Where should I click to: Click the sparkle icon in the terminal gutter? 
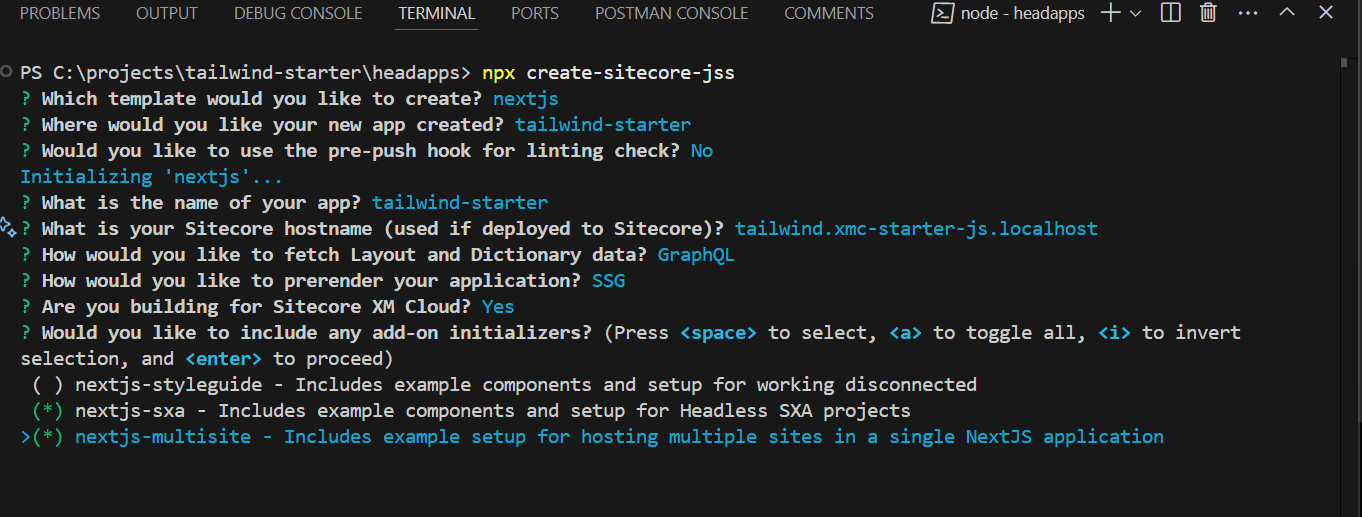click(8, 227)
